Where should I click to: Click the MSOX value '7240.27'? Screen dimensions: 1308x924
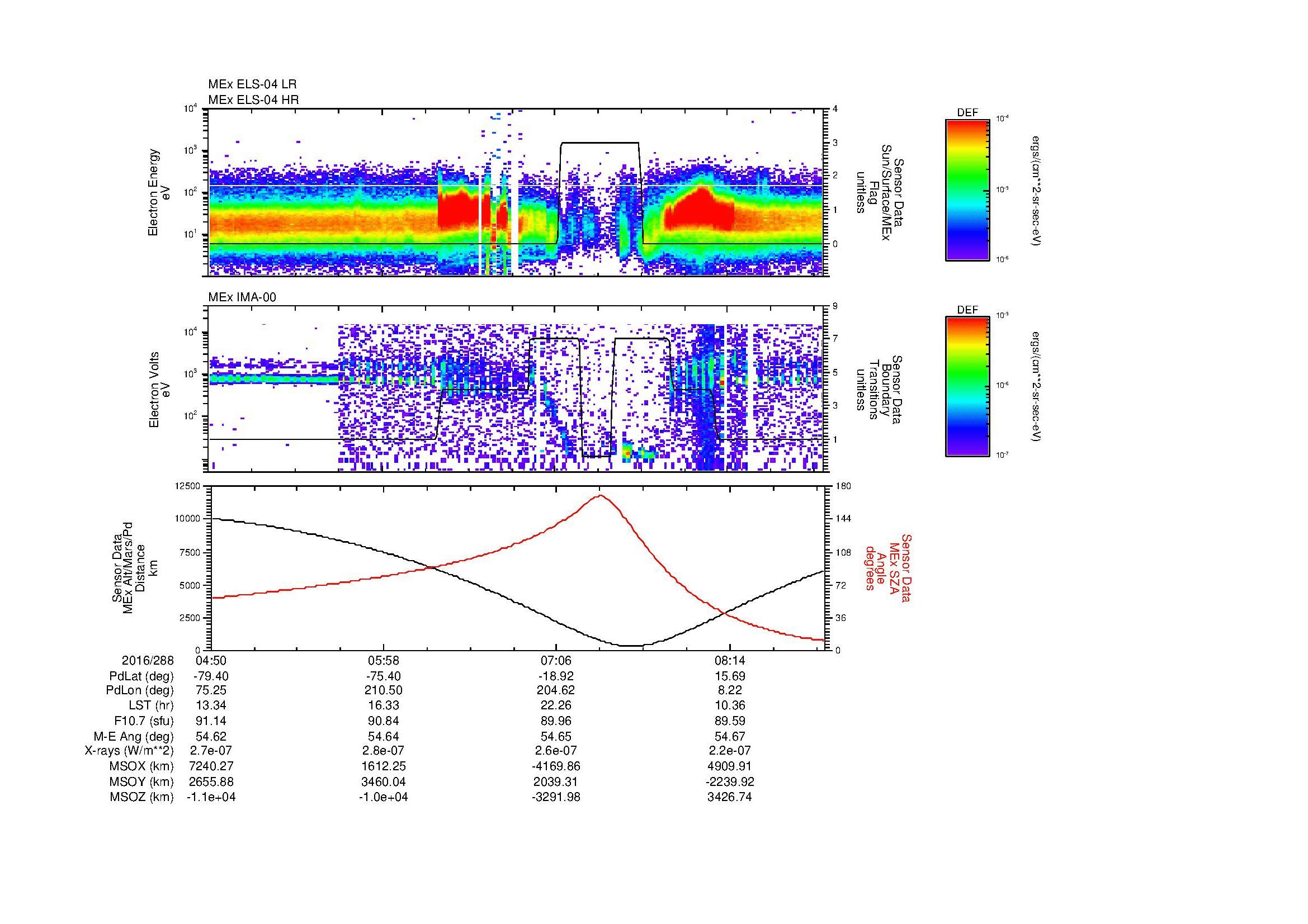pos(211,766)
